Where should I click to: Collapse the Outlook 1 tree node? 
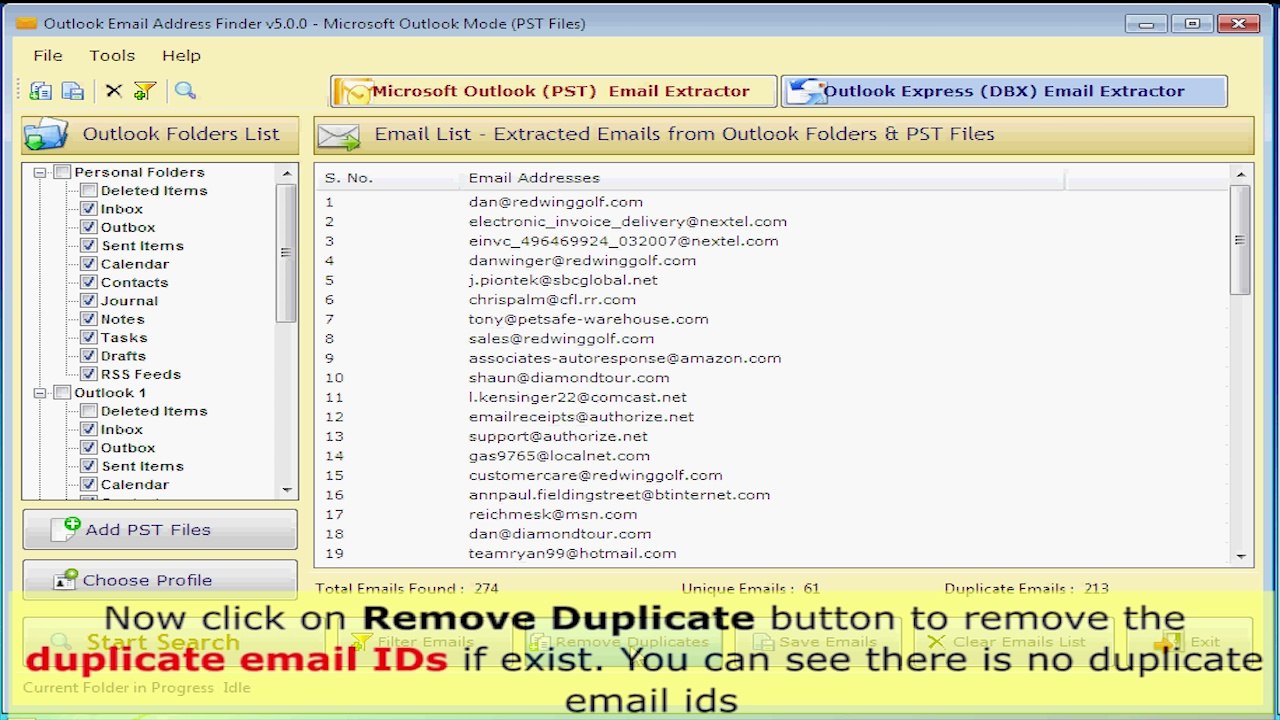click(x=40, y=393)
